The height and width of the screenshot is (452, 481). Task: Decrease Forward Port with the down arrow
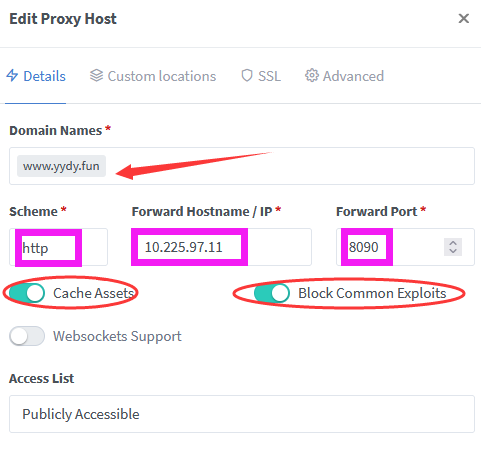453,251
